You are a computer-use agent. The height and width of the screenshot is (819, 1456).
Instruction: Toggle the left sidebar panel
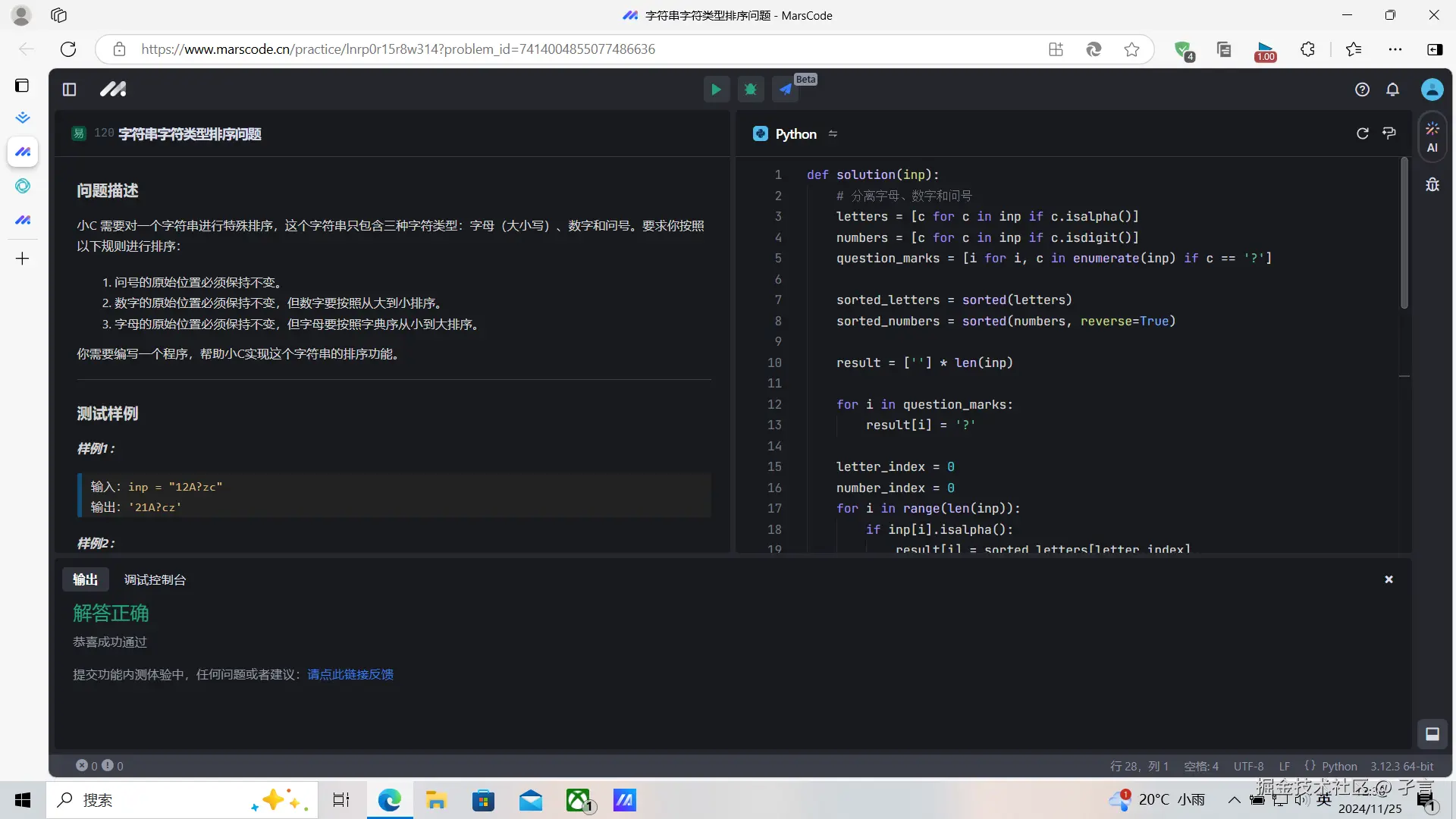pos(69,89)
